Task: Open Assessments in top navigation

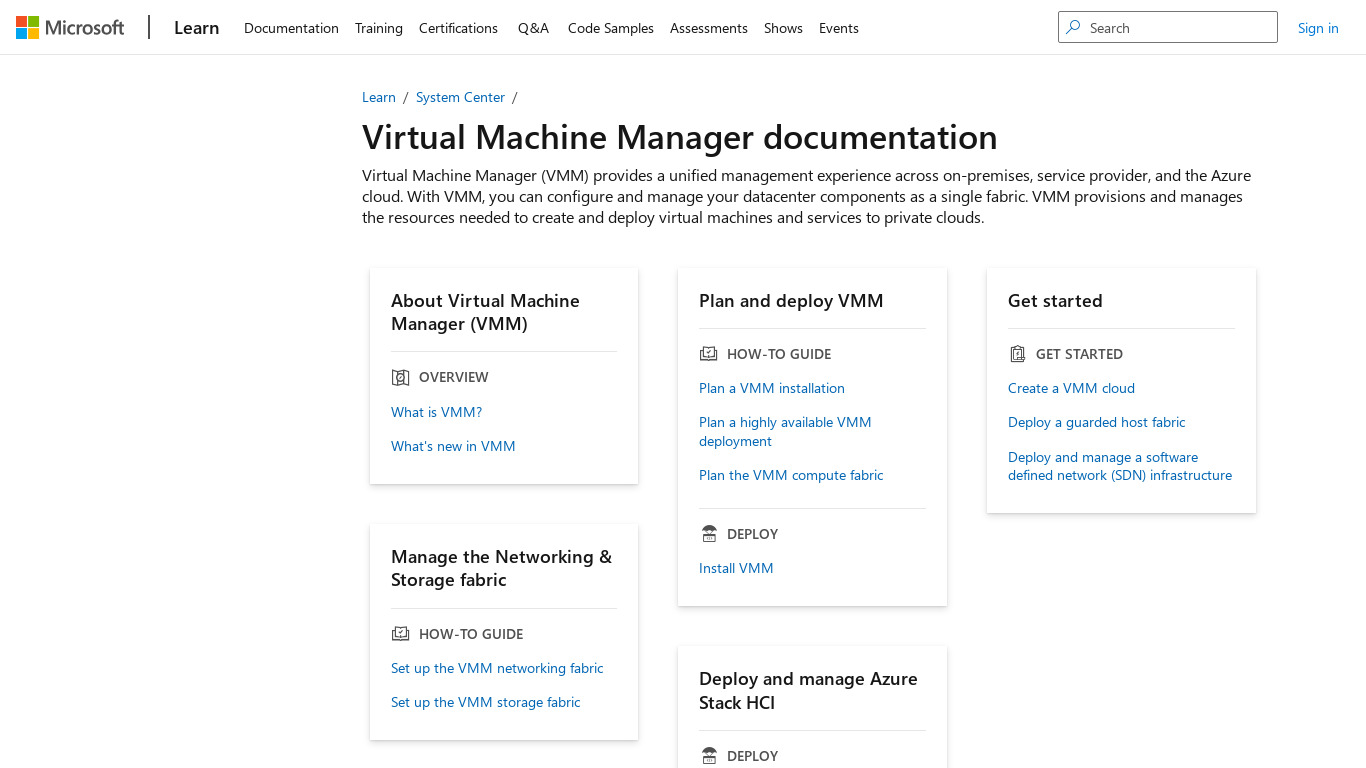Action: (x=709, y=28)
